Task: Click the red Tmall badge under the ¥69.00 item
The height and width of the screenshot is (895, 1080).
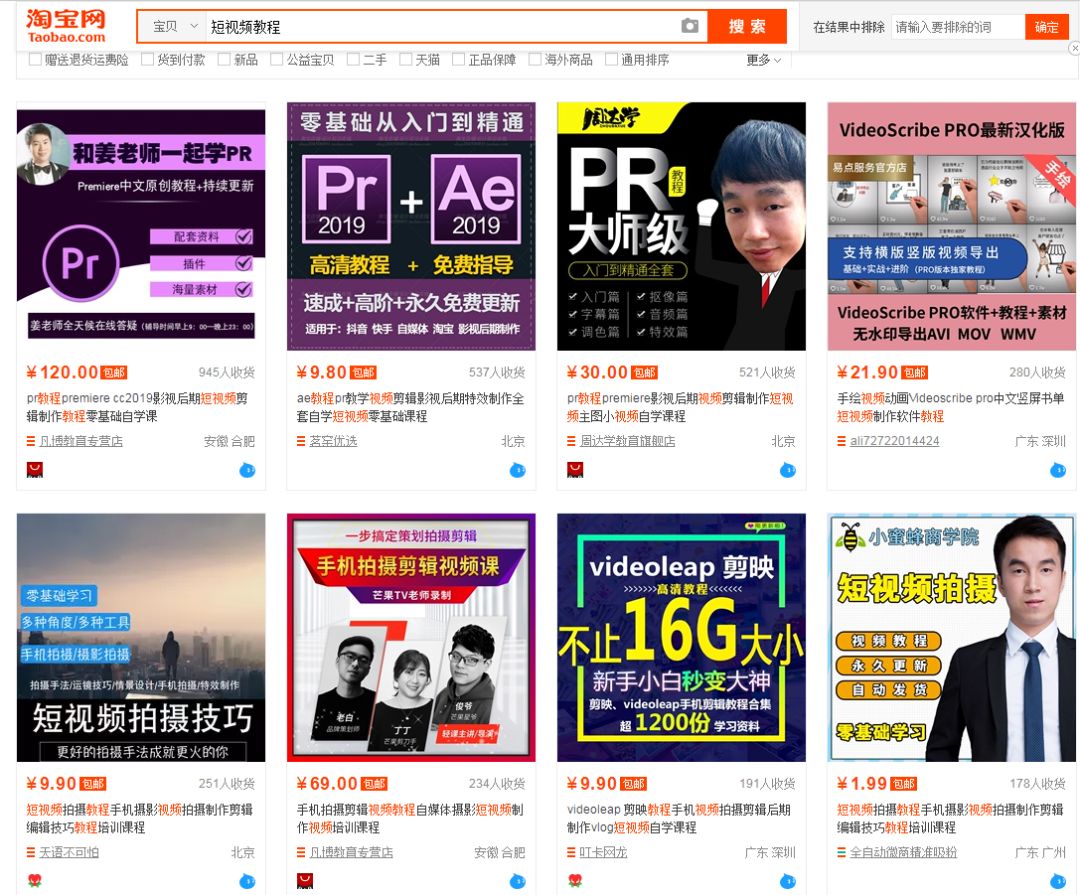Action: tap(304, 881)
